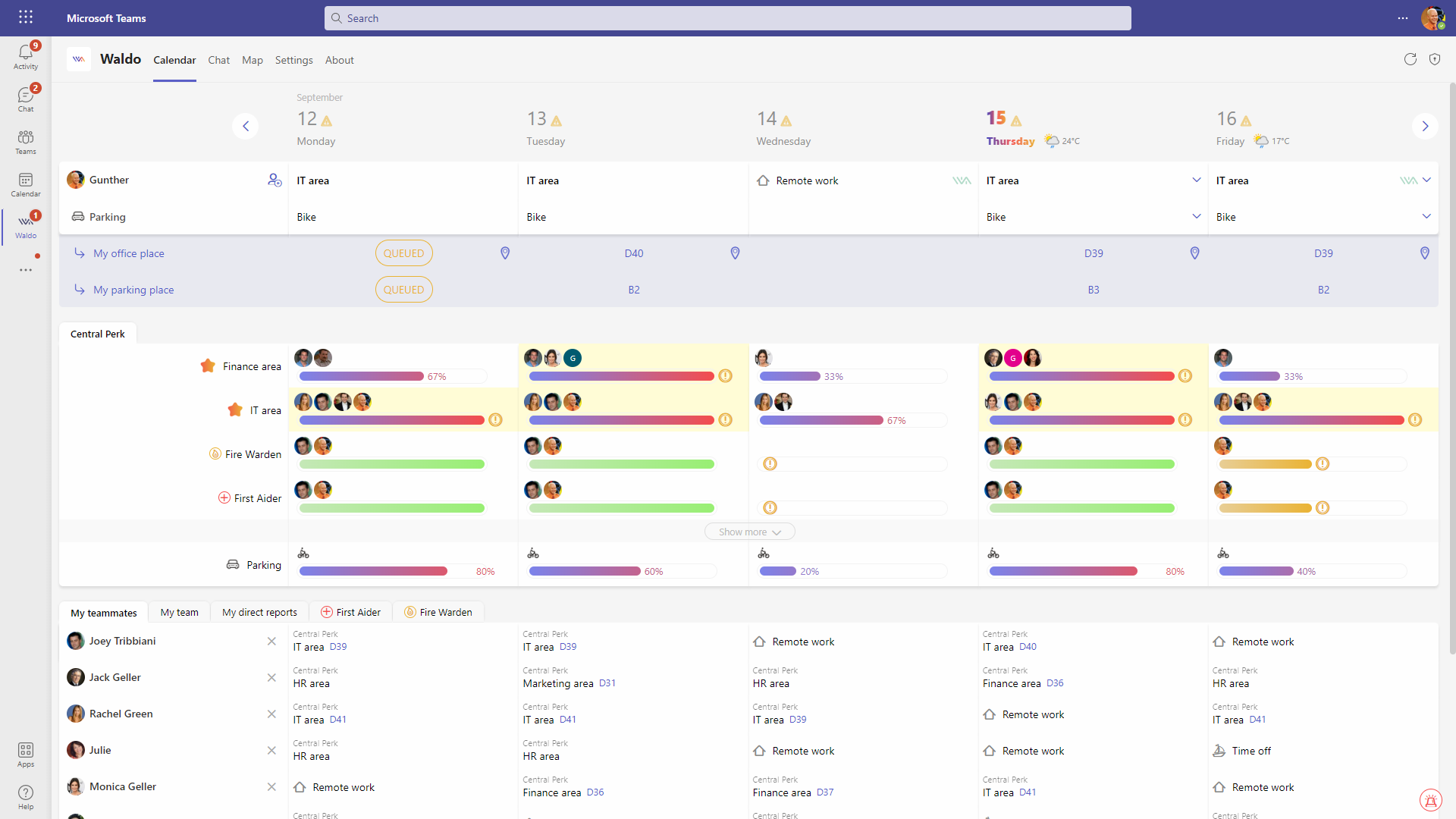Open the Activity notifications icon

click(25, 55)
